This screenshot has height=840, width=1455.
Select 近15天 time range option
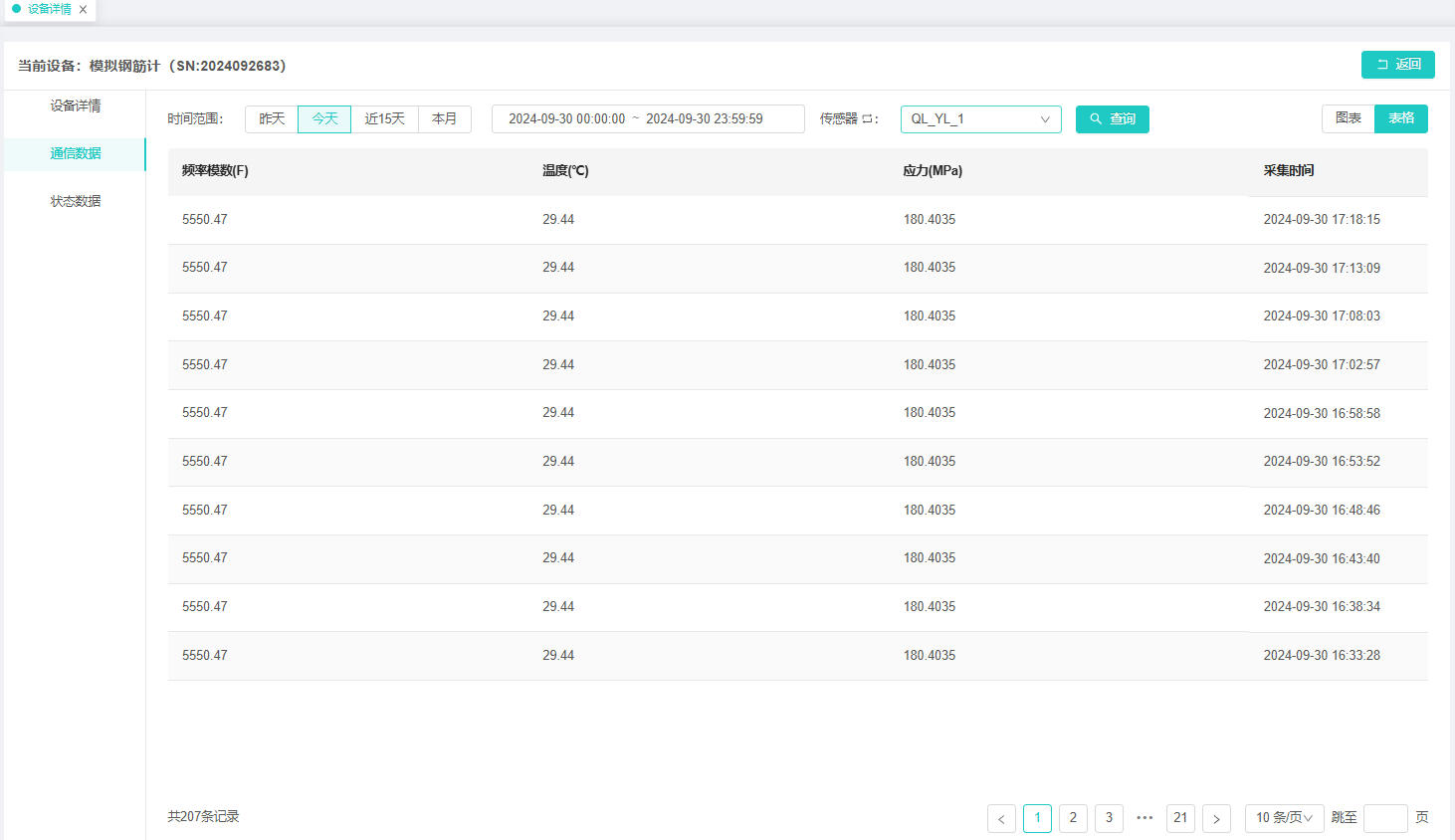(384, 119)
